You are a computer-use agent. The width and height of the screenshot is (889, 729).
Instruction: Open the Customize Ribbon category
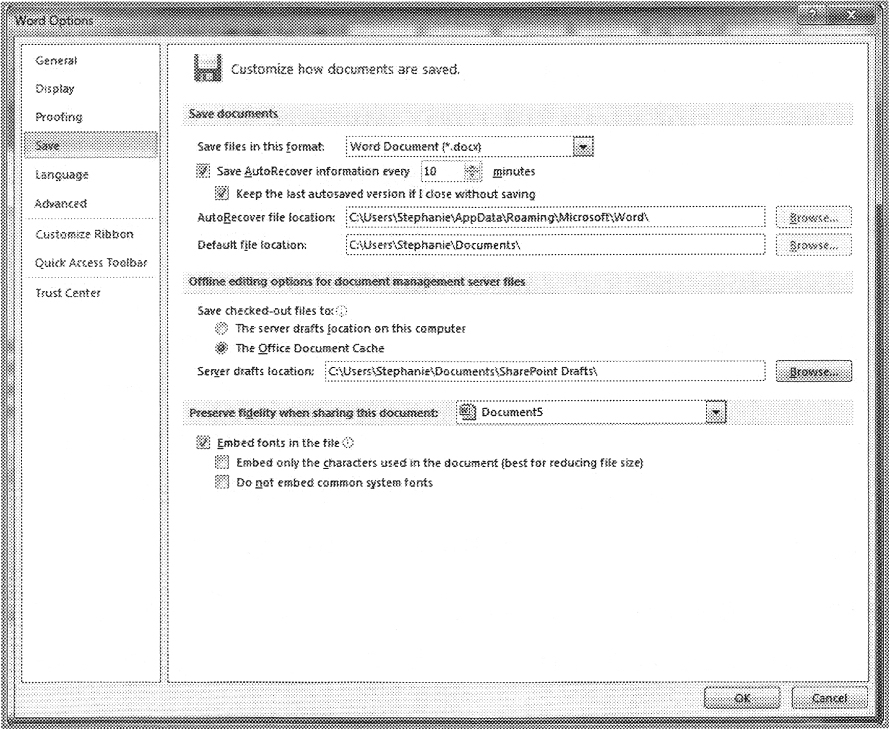[x=84, y=234]
